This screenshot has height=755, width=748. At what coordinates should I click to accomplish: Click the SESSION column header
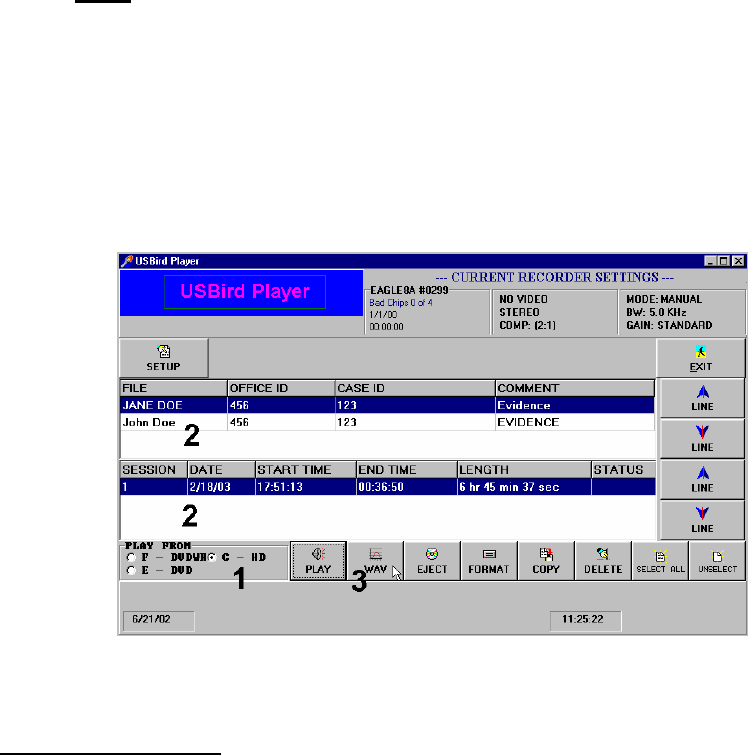click(x=154, y=469)
